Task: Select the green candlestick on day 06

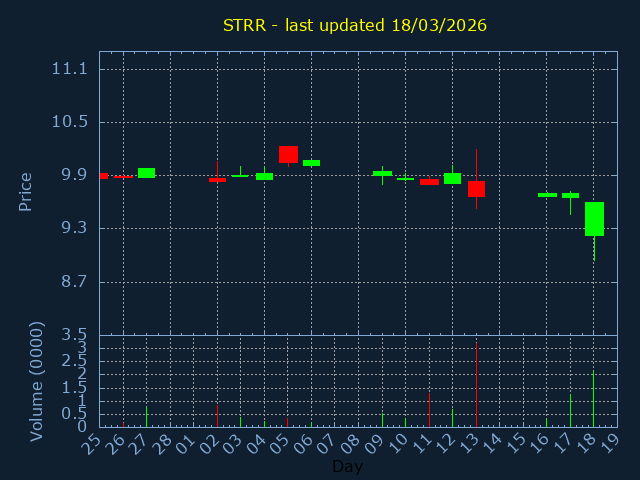Action: pos(311,162)
